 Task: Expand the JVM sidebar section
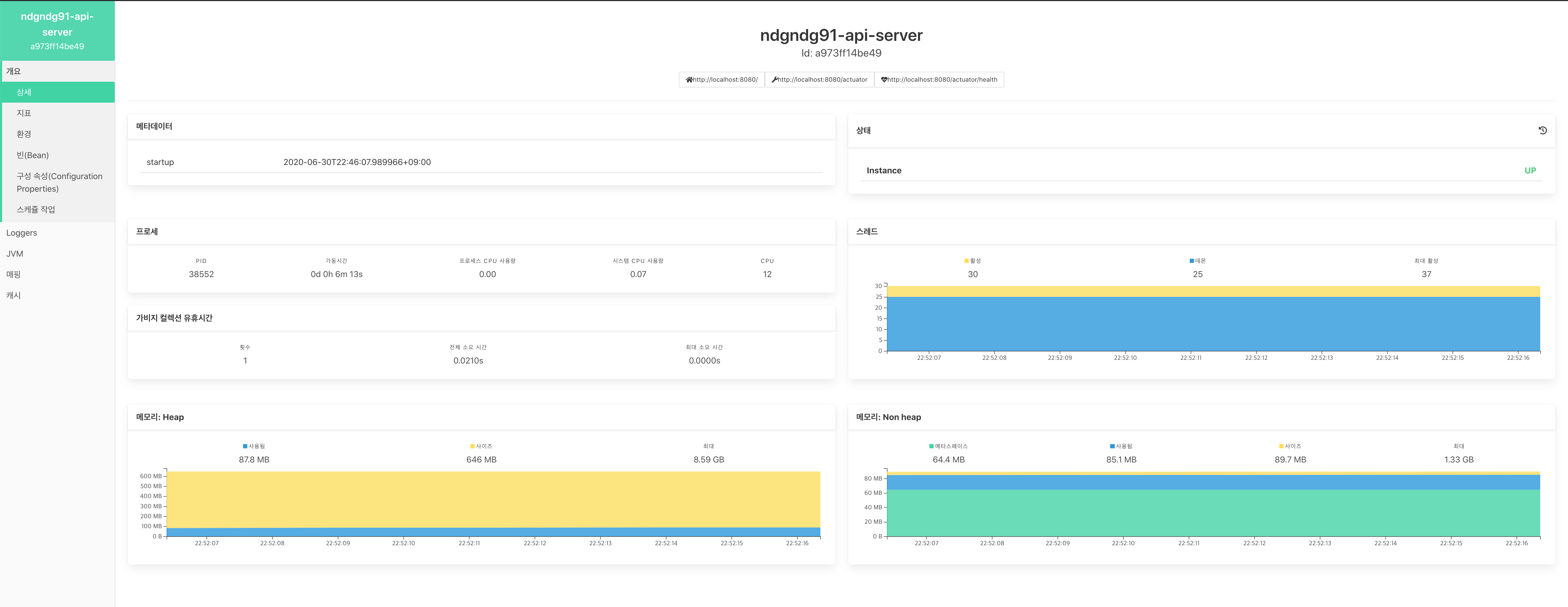15,254
